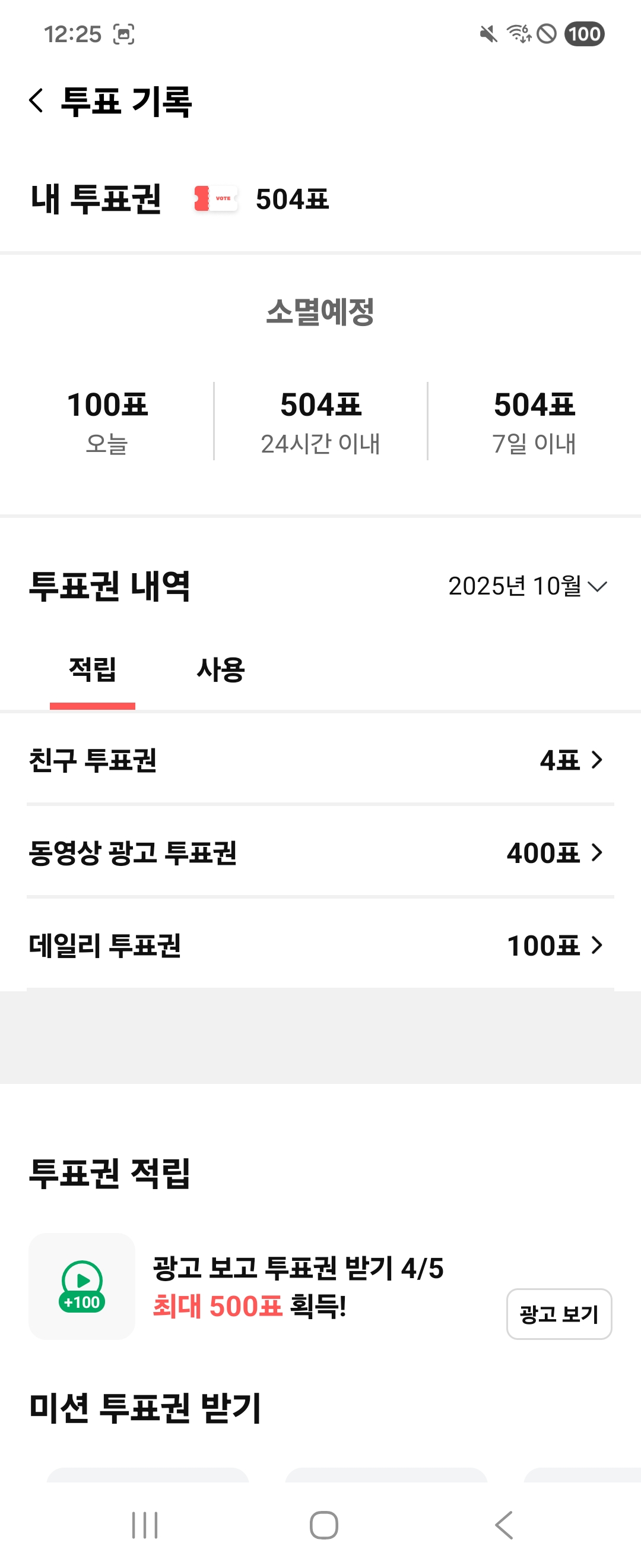
Task: Expand the 동영상 광고 투표권 400표 row
Action: (x=320, y=852)
